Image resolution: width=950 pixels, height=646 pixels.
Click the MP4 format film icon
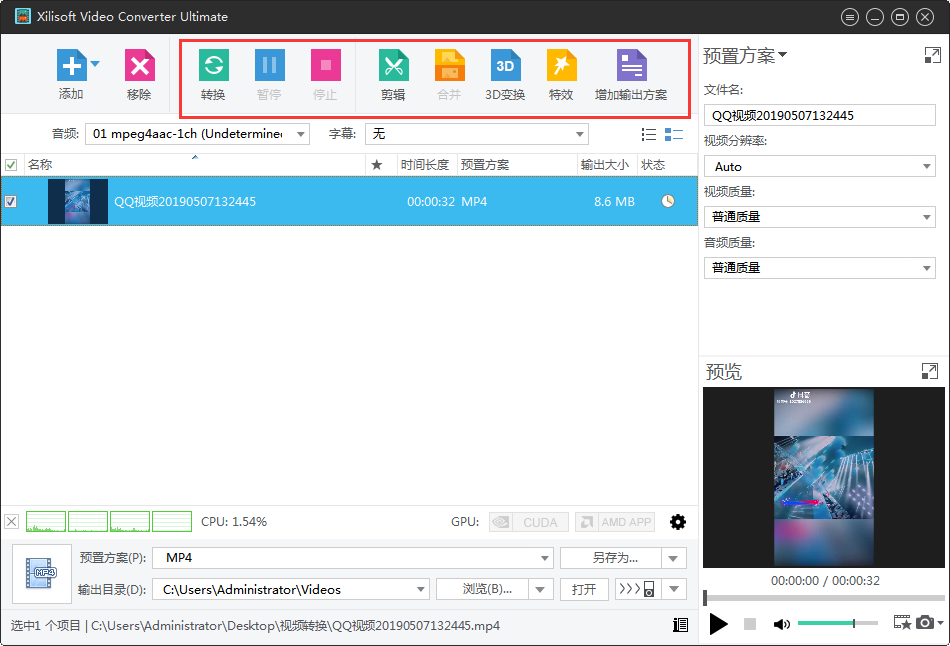42,573
